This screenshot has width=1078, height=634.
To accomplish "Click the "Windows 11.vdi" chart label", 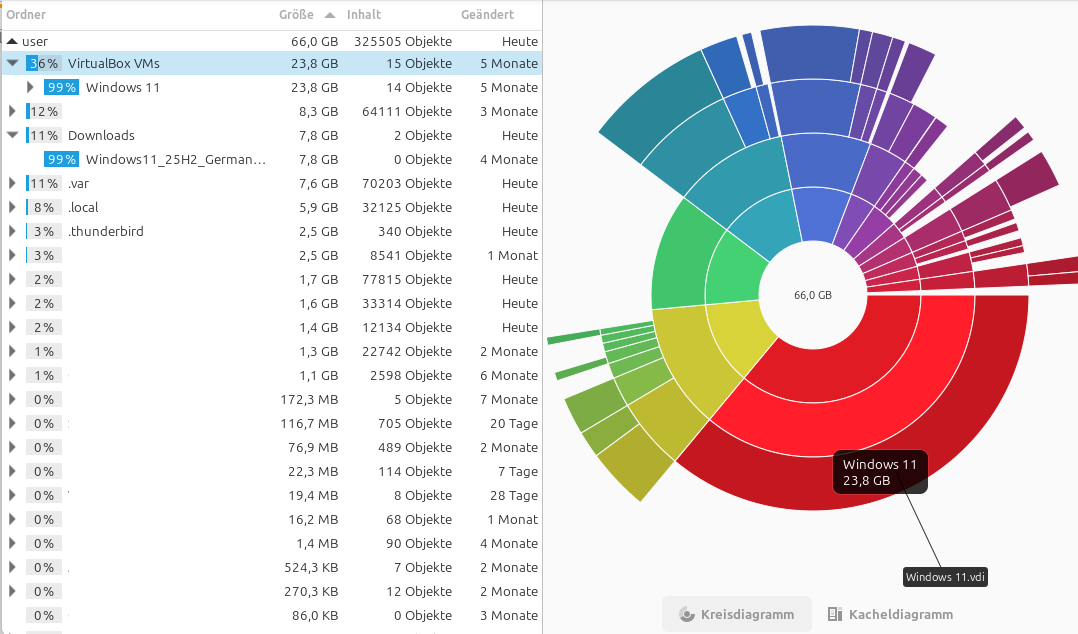I will (x=945, y=577).
